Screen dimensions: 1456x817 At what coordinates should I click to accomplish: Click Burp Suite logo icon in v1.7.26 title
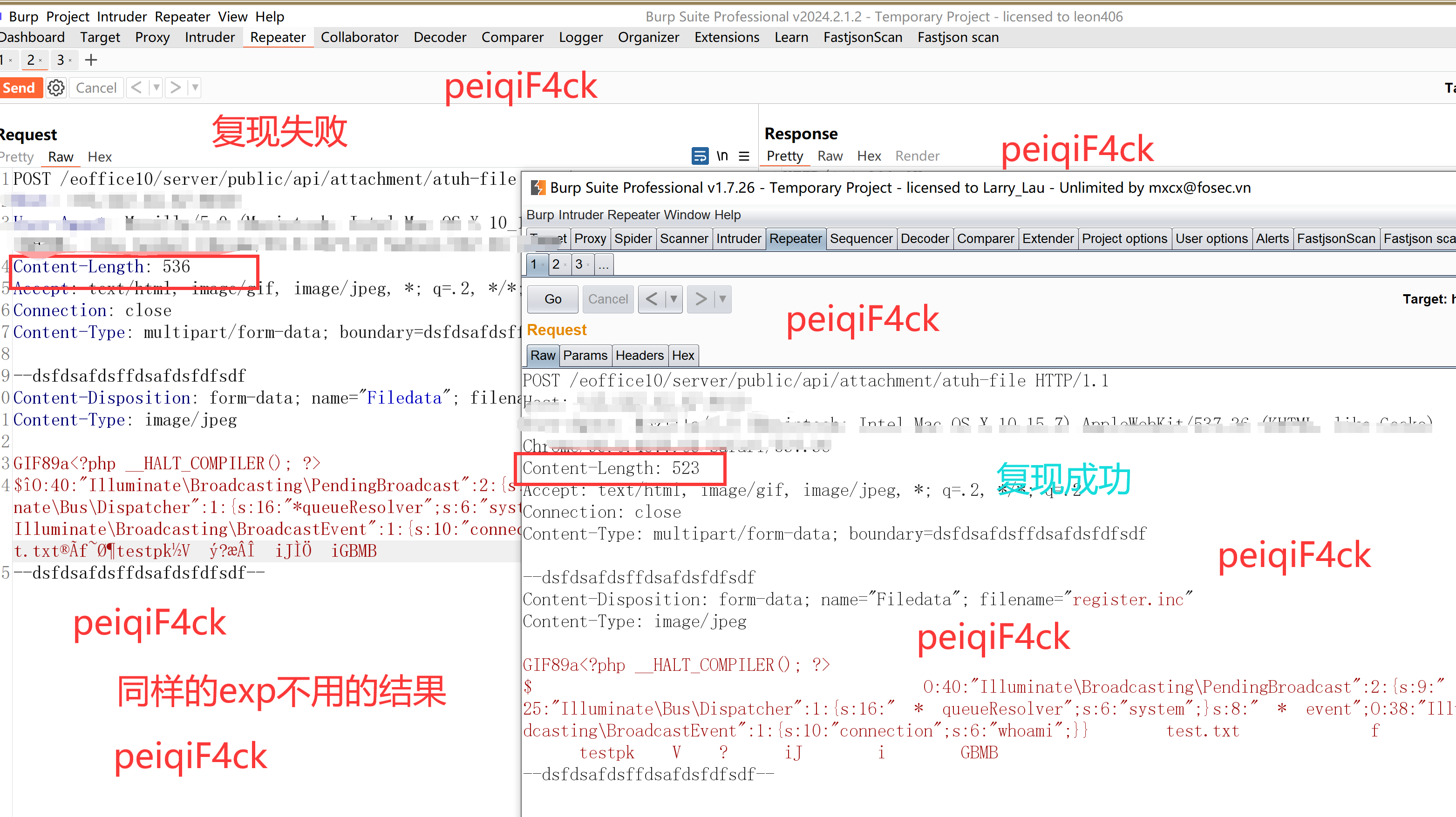point(538,188)
